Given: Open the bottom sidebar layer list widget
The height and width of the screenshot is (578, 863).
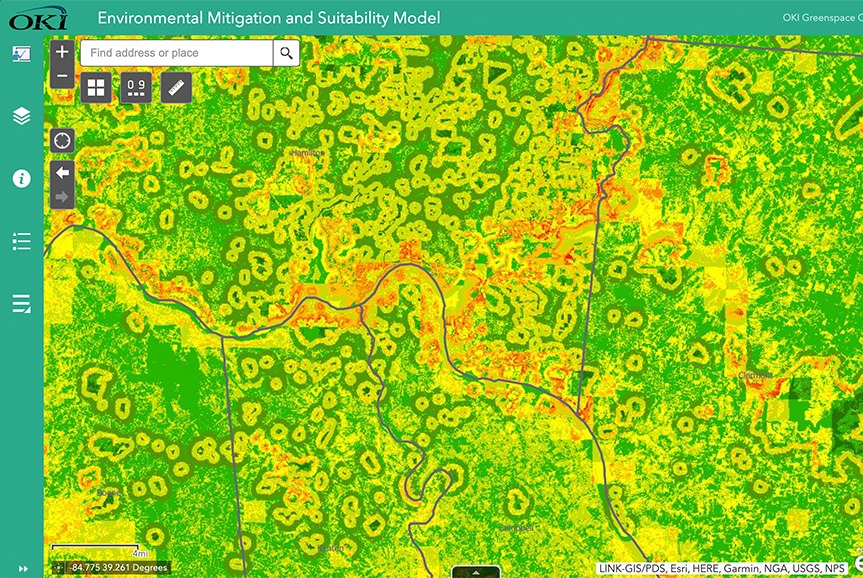Looking at the screenshot, I should coord(20,303).
